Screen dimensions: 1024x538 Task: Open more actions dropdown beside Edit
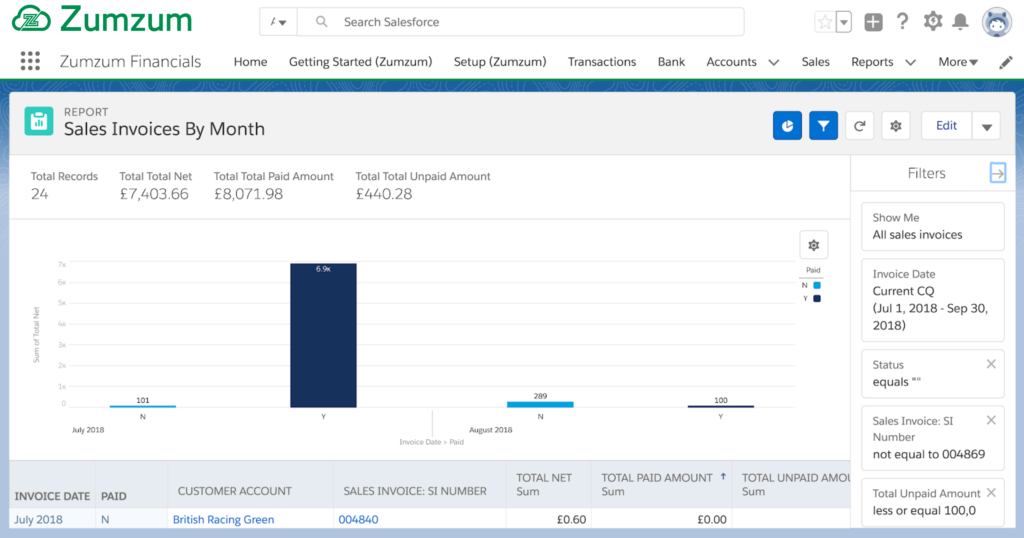click(x=987, y=126)
